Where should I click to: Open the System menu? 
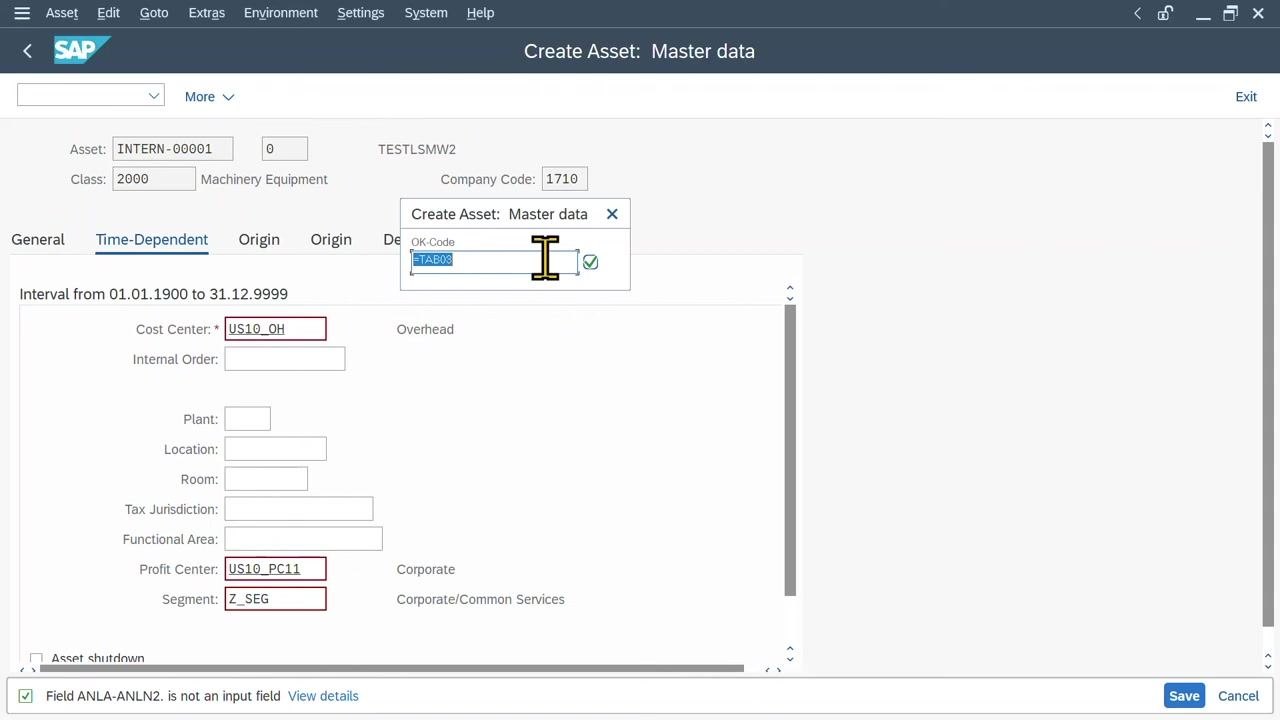(x=426, y=13)
